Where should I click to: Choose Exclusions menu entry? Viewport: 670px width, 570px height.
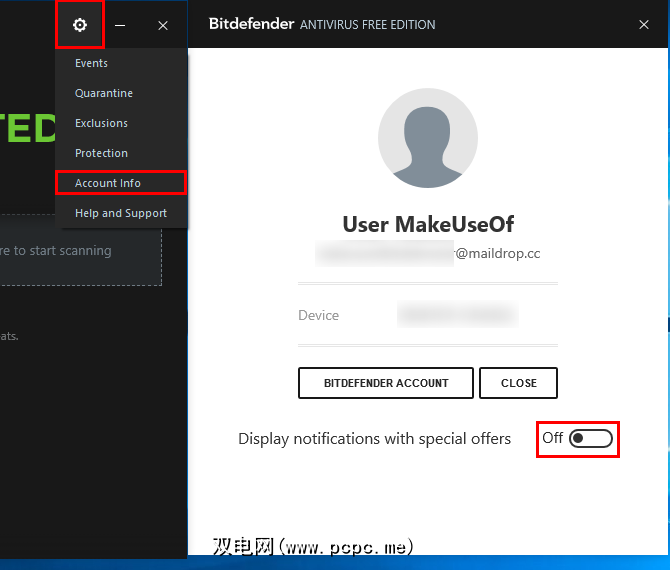101,123
